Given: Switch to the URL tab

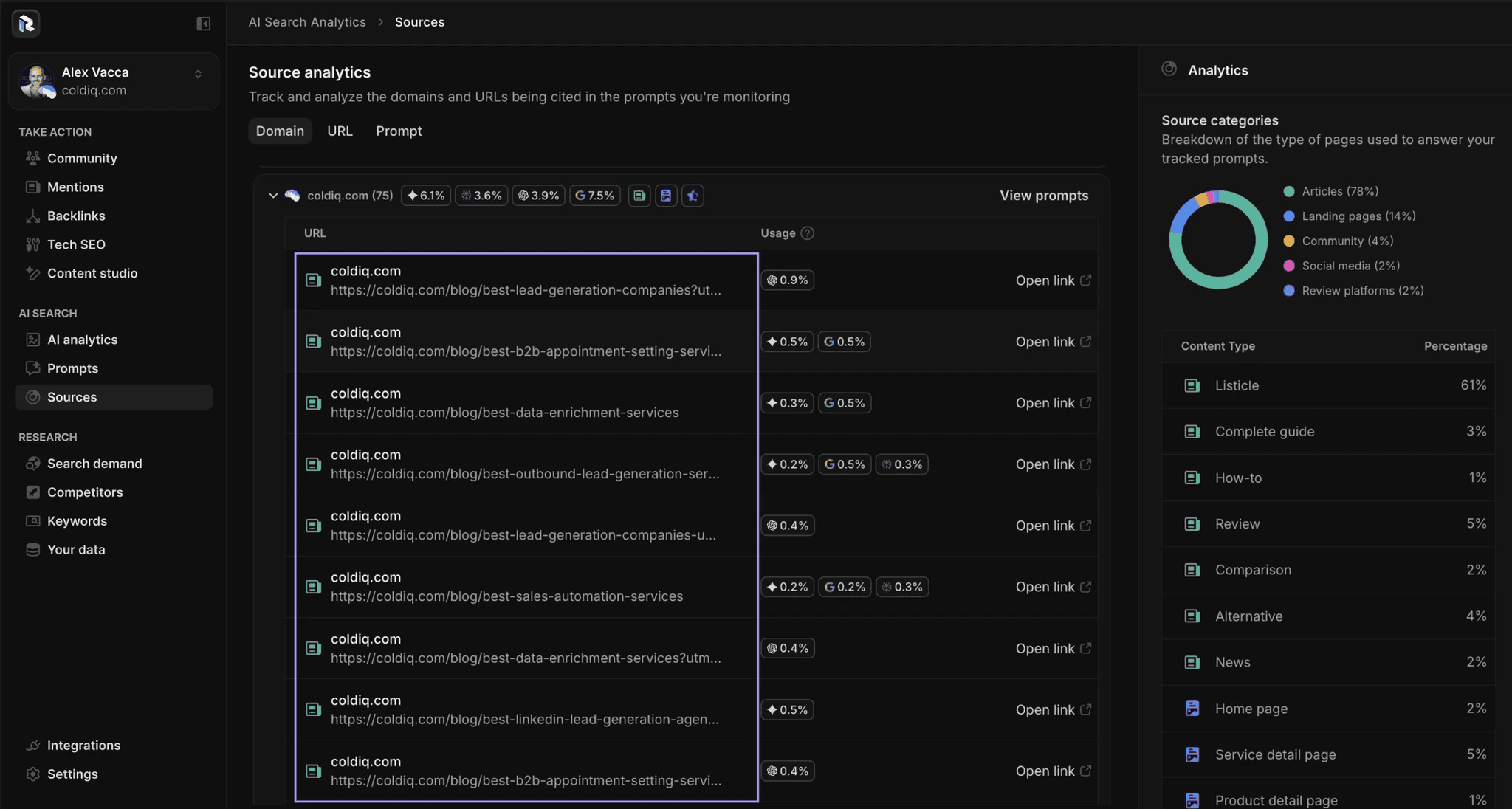Looking at the screenshot, I should (340, 131).
